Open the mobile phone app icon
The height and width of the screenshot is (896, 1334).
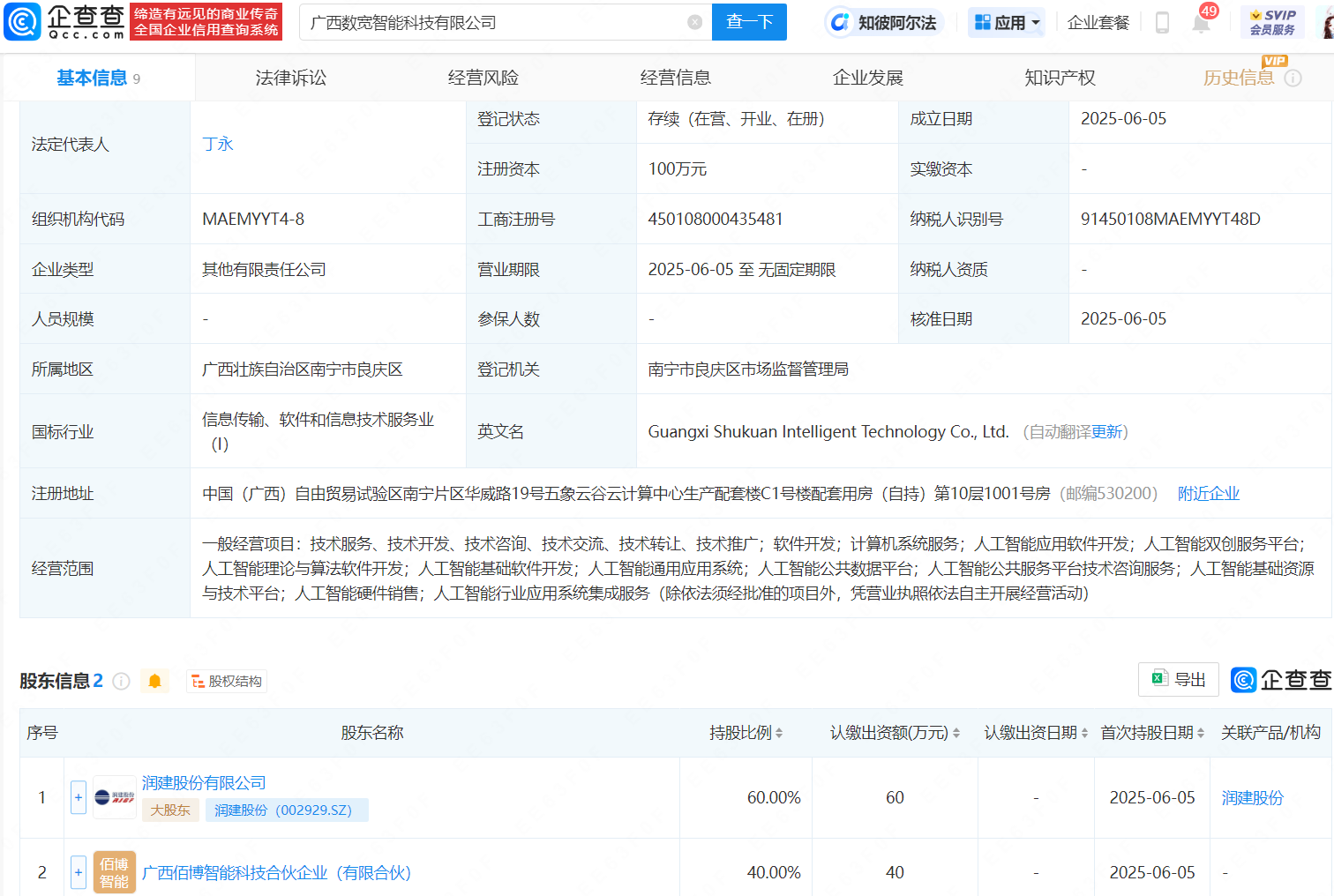click(x=1162, y=23)
